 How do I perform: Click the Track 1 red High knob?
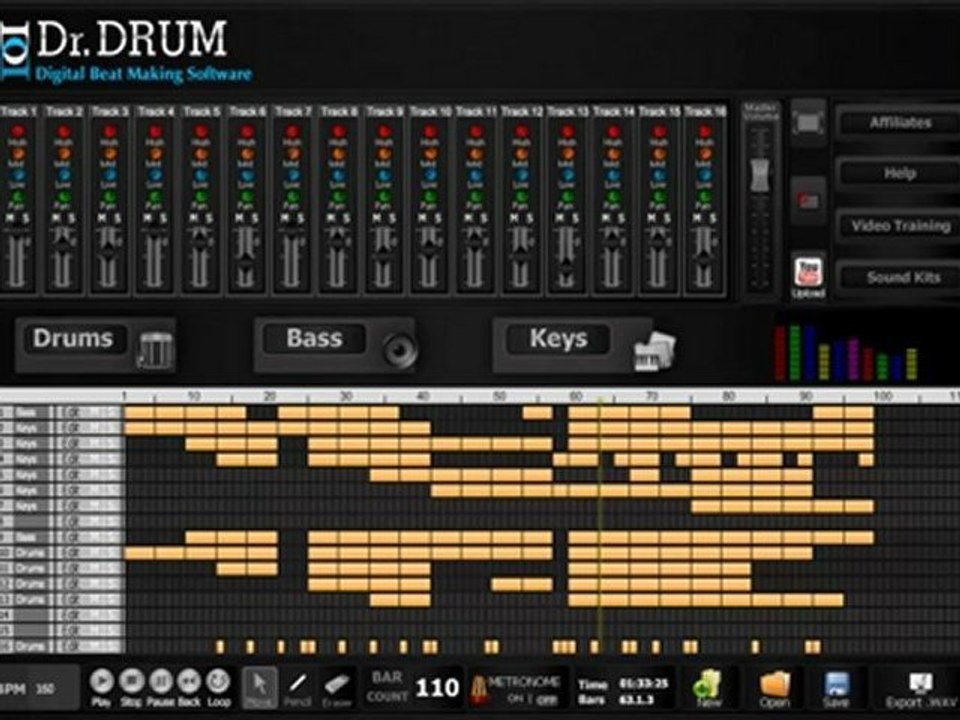click(x=18, y=132)
